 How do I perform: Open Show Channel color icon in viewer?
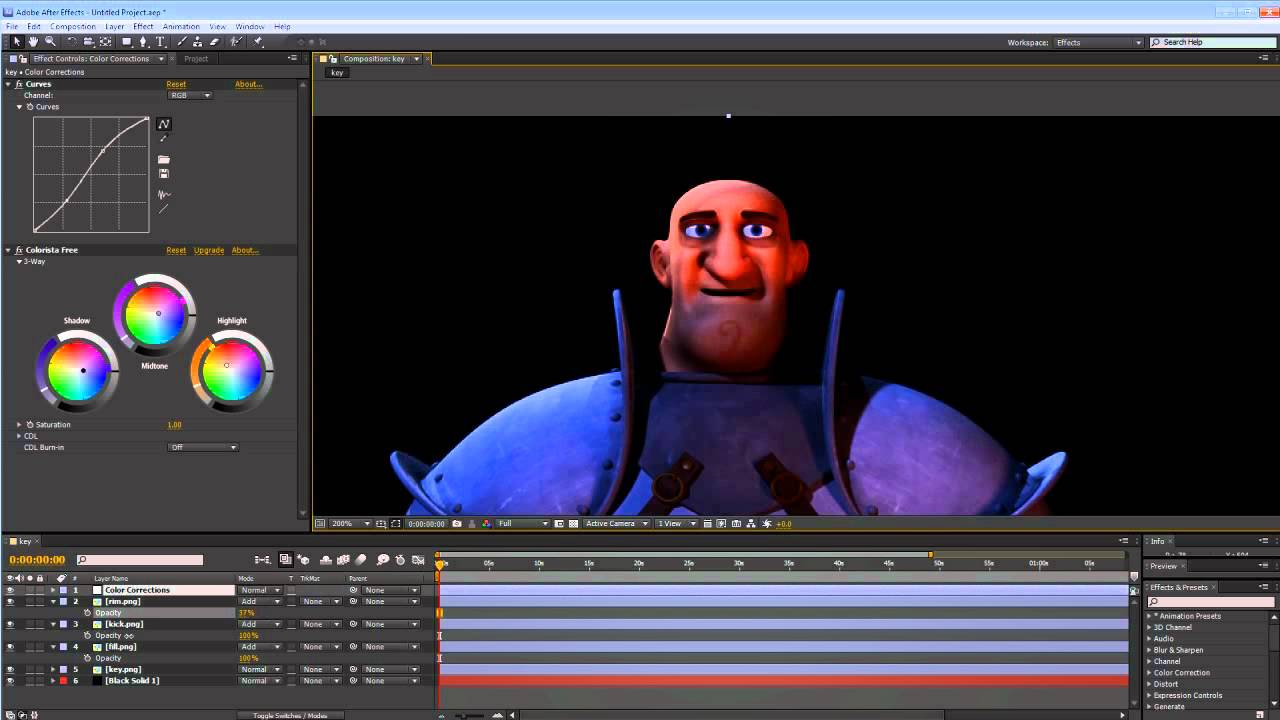487,524
